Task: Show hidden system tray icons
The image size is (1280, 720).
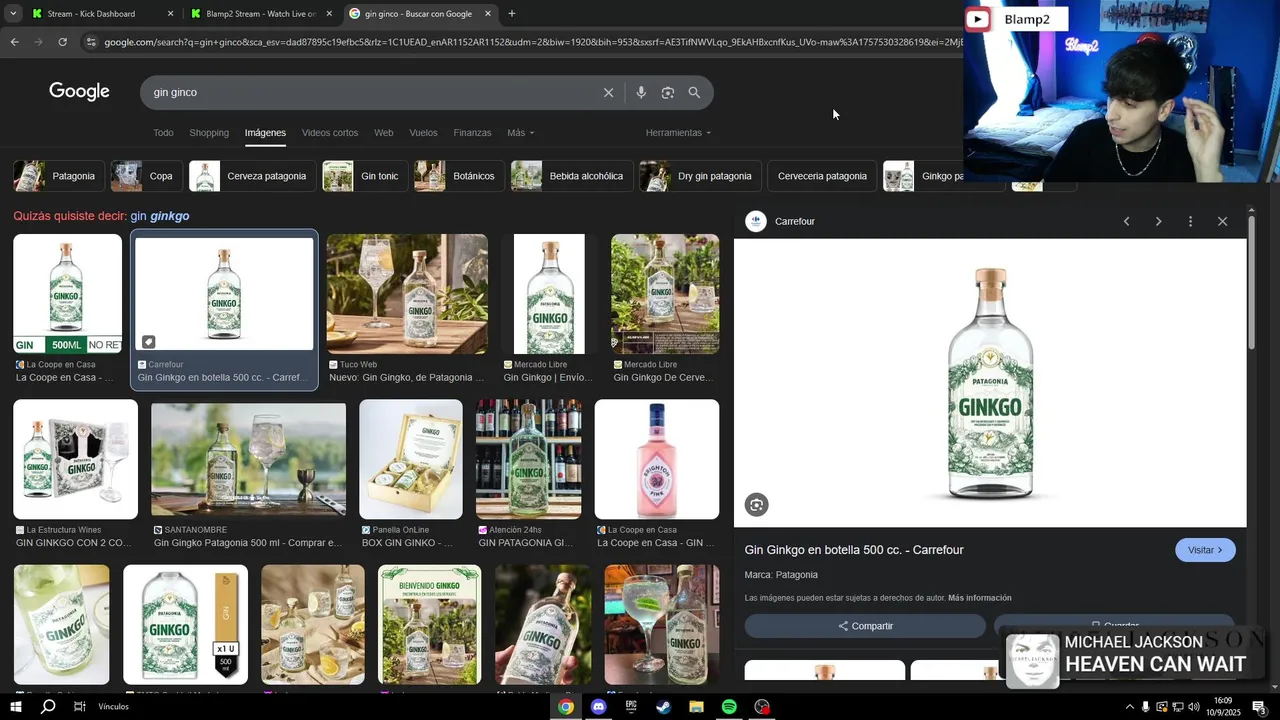Action: tap(1130, 707)
